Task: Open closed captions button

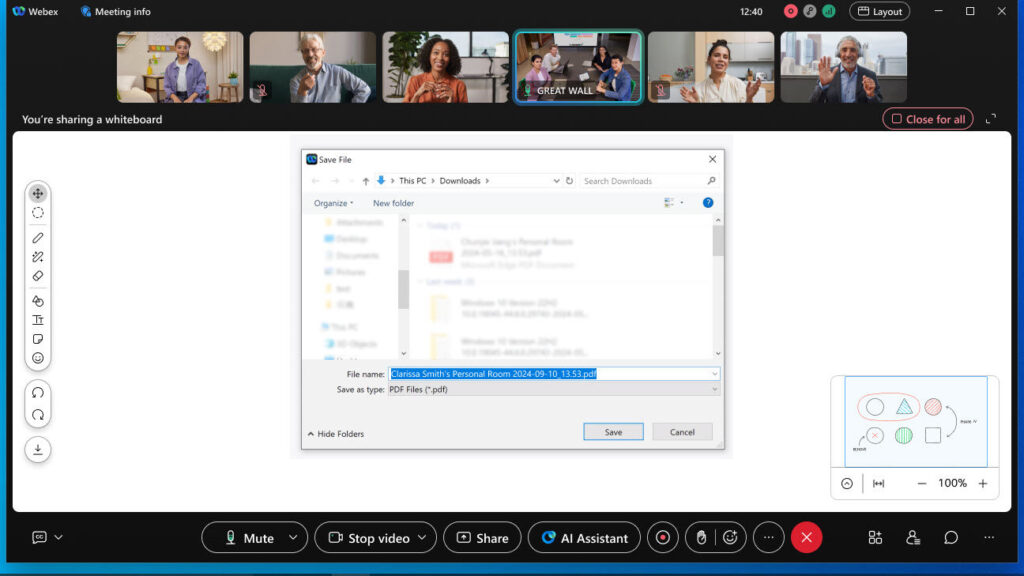Action: [x=39, y=537]
